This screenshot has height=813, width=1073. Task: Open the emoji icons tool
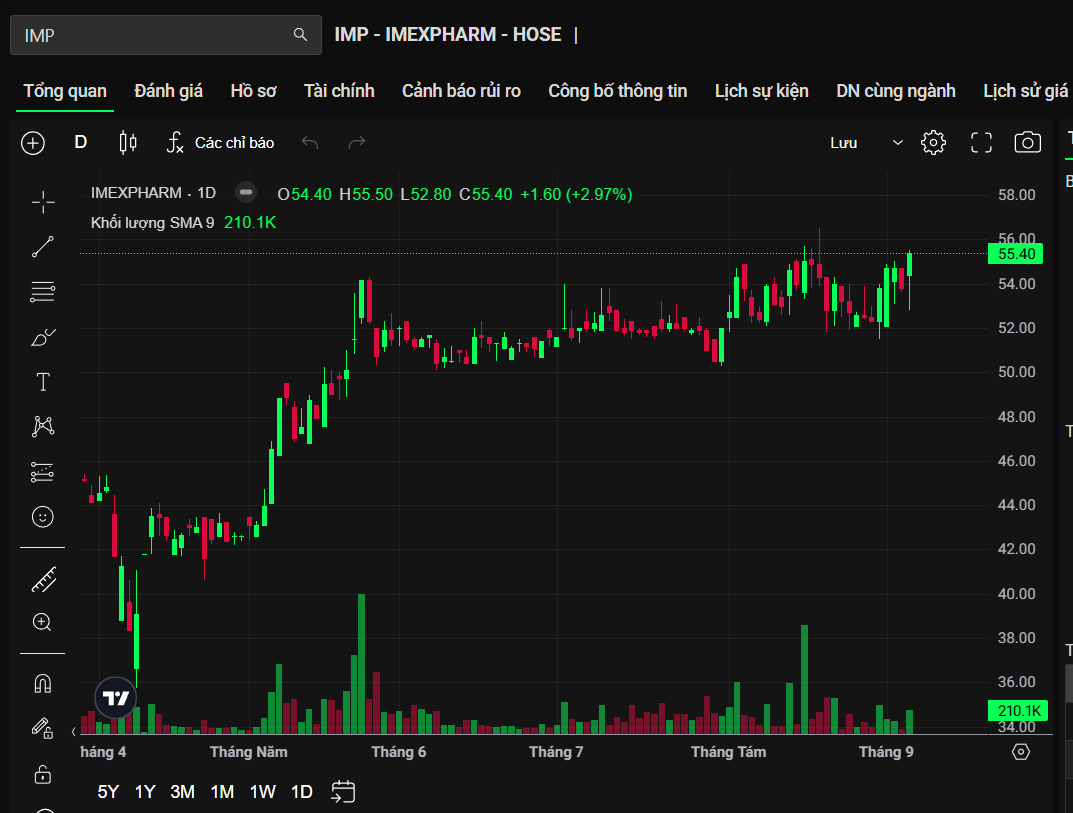pyautogui.click(x=42, y=517)
